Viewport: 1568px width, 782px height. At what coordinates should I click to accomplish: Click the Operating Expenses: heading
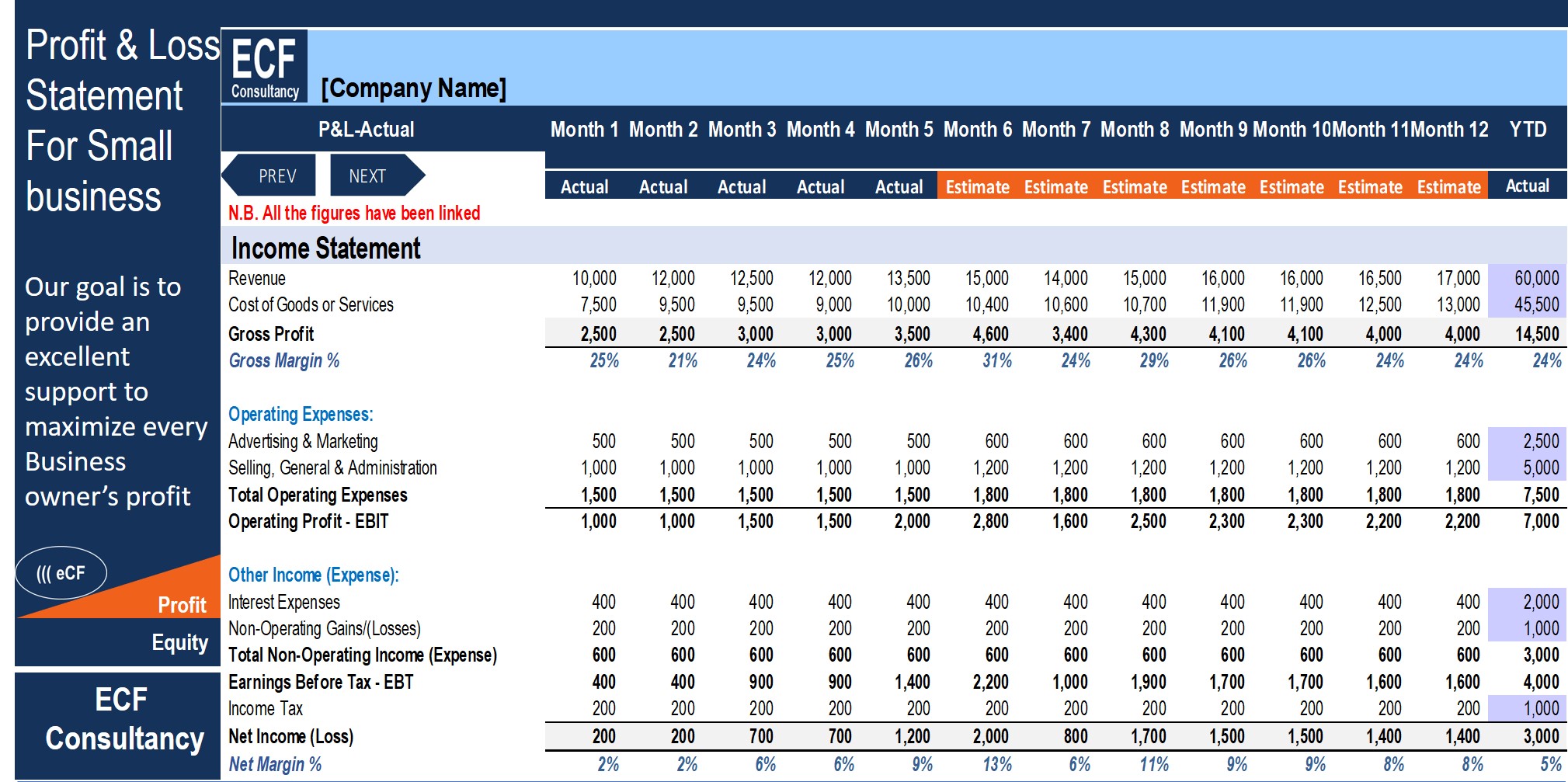pyautogui.click(x=301, y=415)
